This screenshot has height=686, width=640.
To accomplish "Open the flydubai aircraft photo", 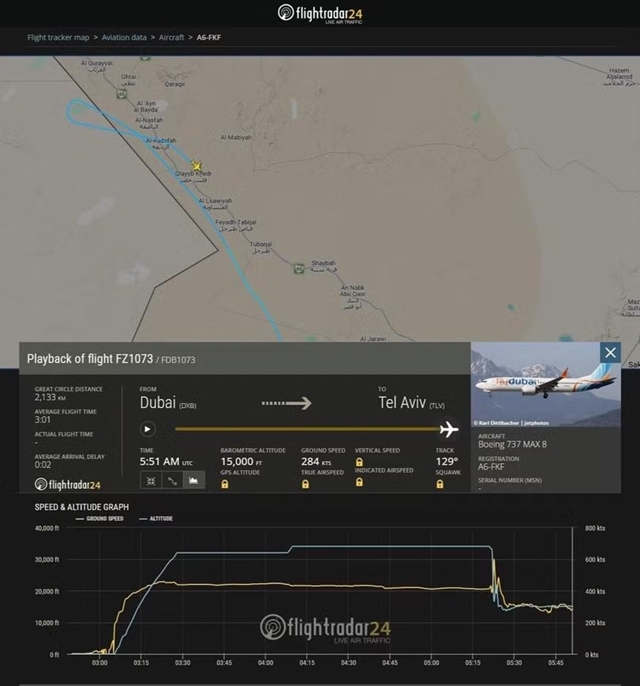I will click(x=546, y=384).
